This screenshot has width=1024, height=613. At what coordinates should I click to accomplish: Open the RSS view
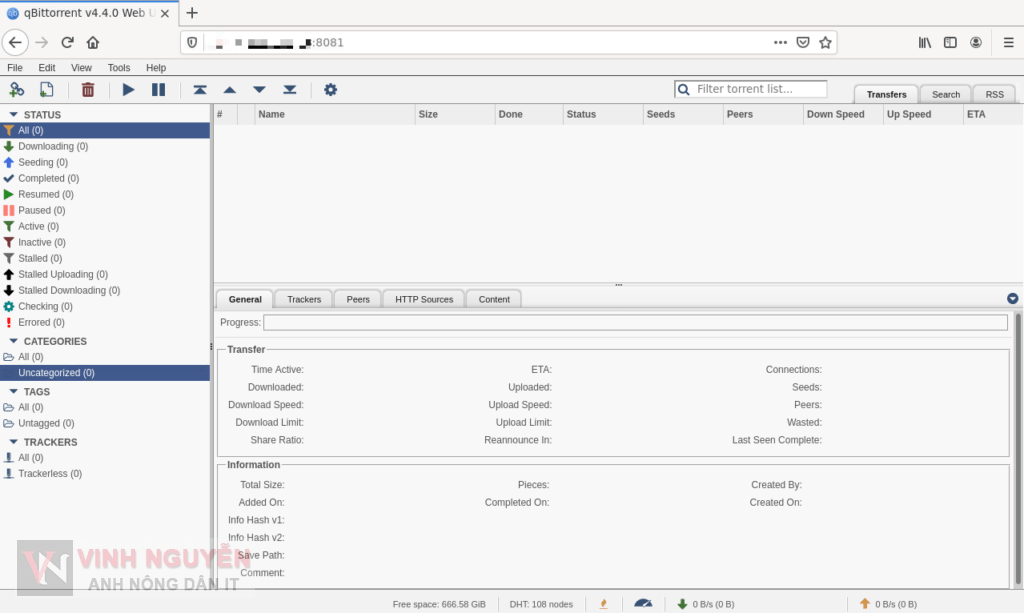click(x=993, y=93)
